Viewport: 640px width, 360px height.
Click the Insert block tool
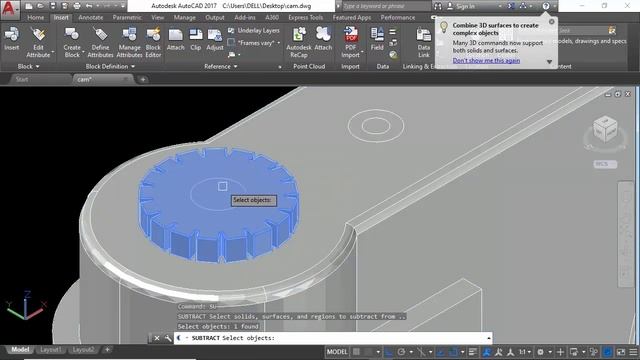[11, 39]
